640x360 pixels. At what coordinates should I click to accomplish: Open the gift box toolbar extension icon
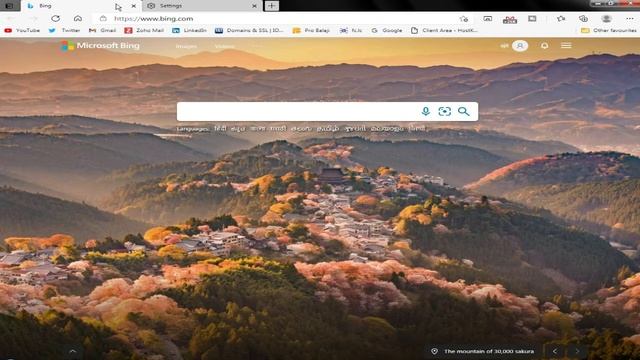pos(510,19)
